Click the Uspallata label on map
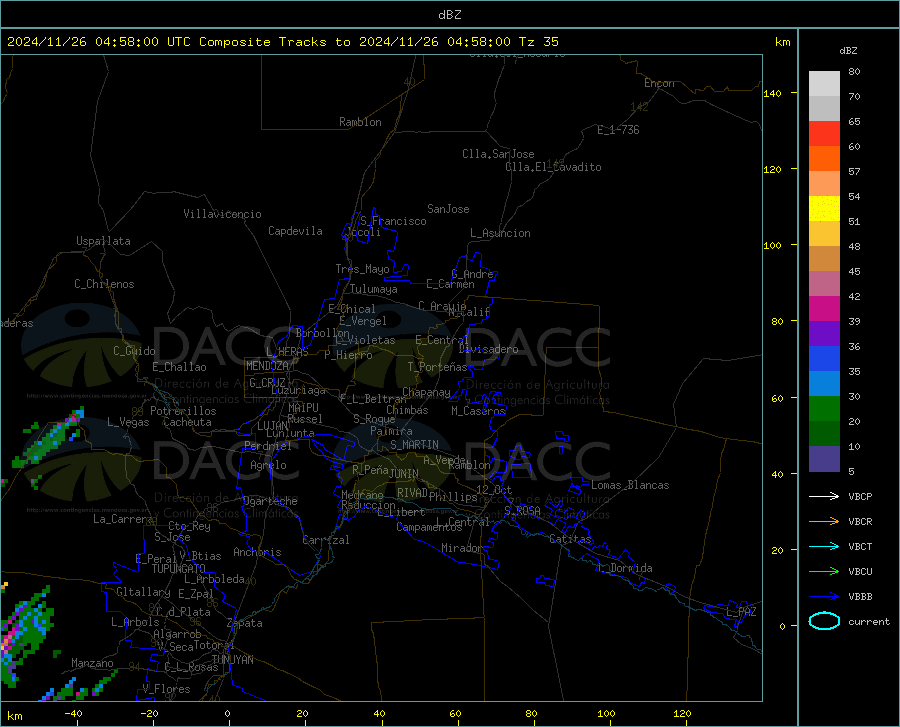Viewport: 900px width, 727px height. pyautogui.click(x=103, y=241)
